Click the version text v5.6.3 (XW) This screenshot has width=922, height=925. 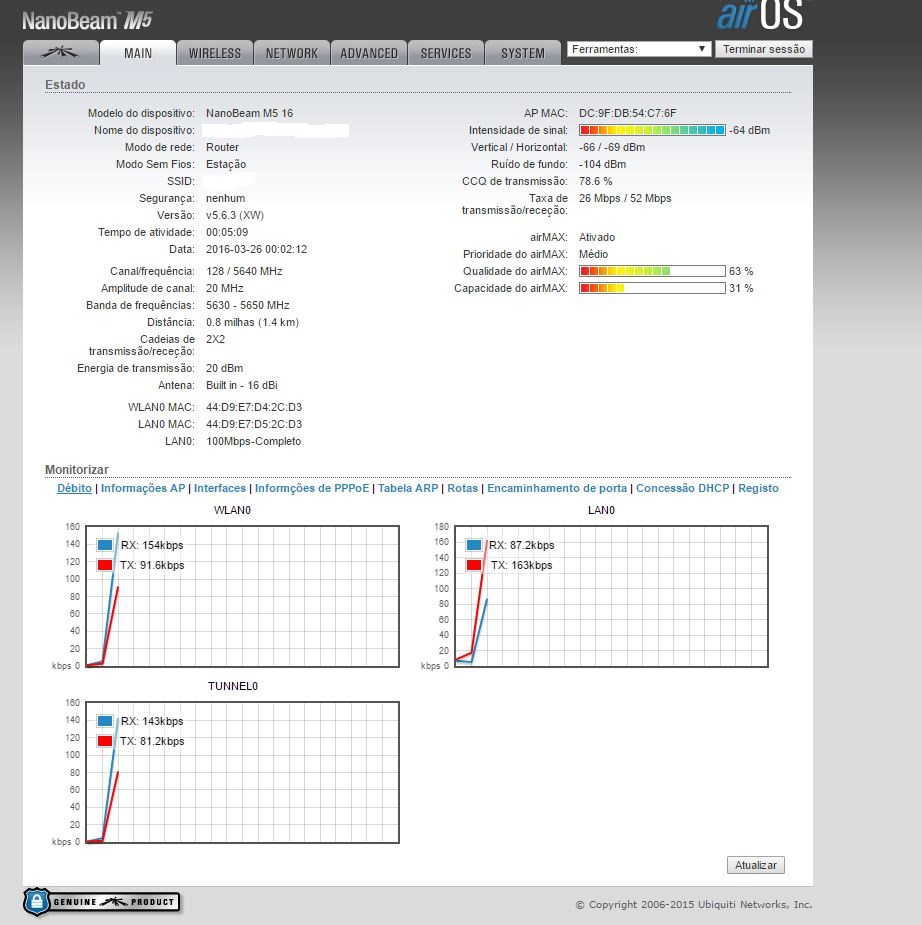pos(235,215)
